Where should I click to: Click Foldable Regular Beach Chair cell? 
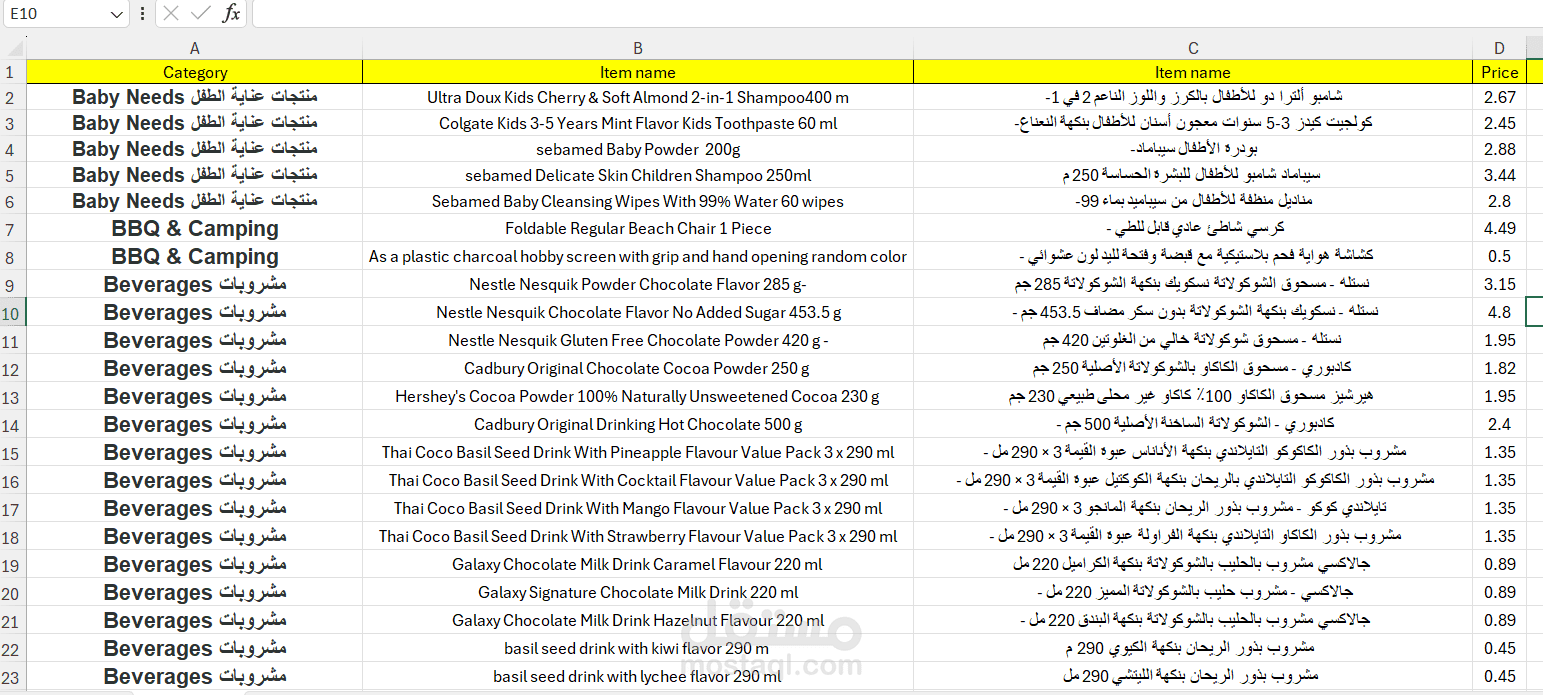(x=638, y=228)
